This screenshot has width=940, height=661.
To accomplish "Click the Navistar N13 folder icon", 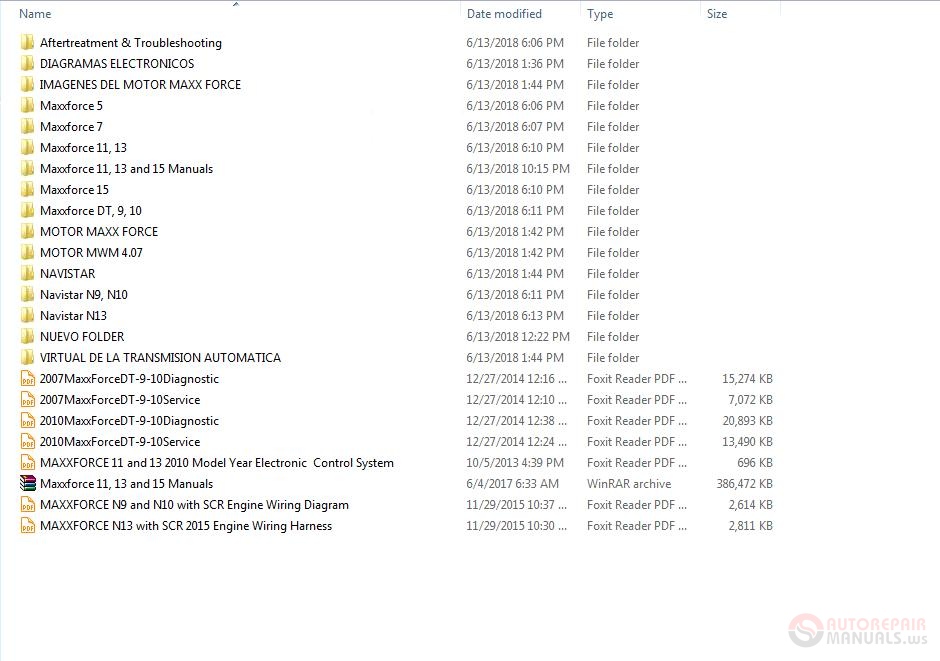I will click(28, 315).
